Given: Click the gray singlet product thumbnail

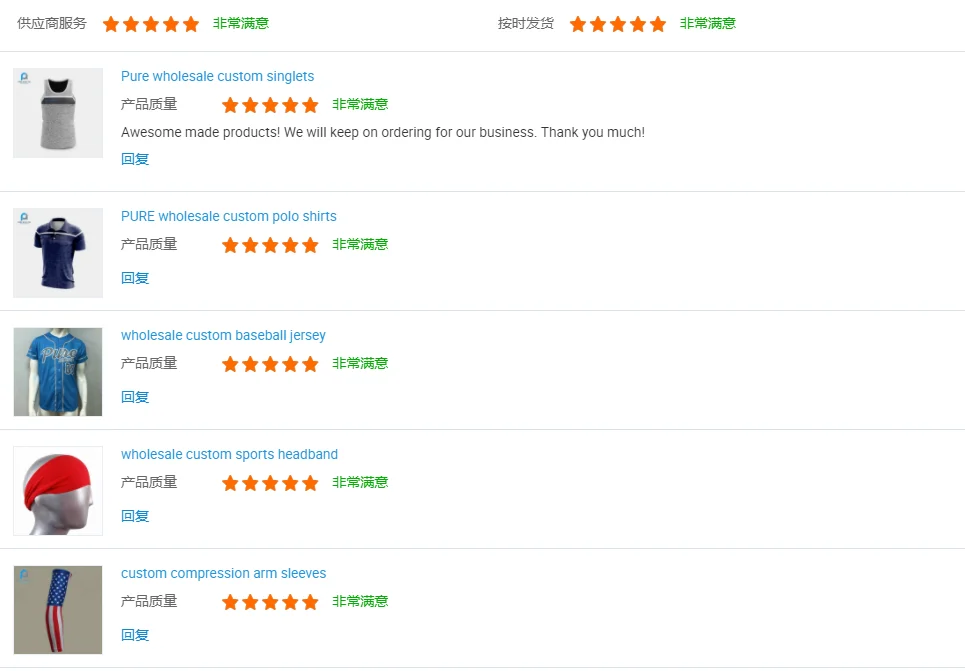Looking at the screenshot, I should [x=58, y=113].
